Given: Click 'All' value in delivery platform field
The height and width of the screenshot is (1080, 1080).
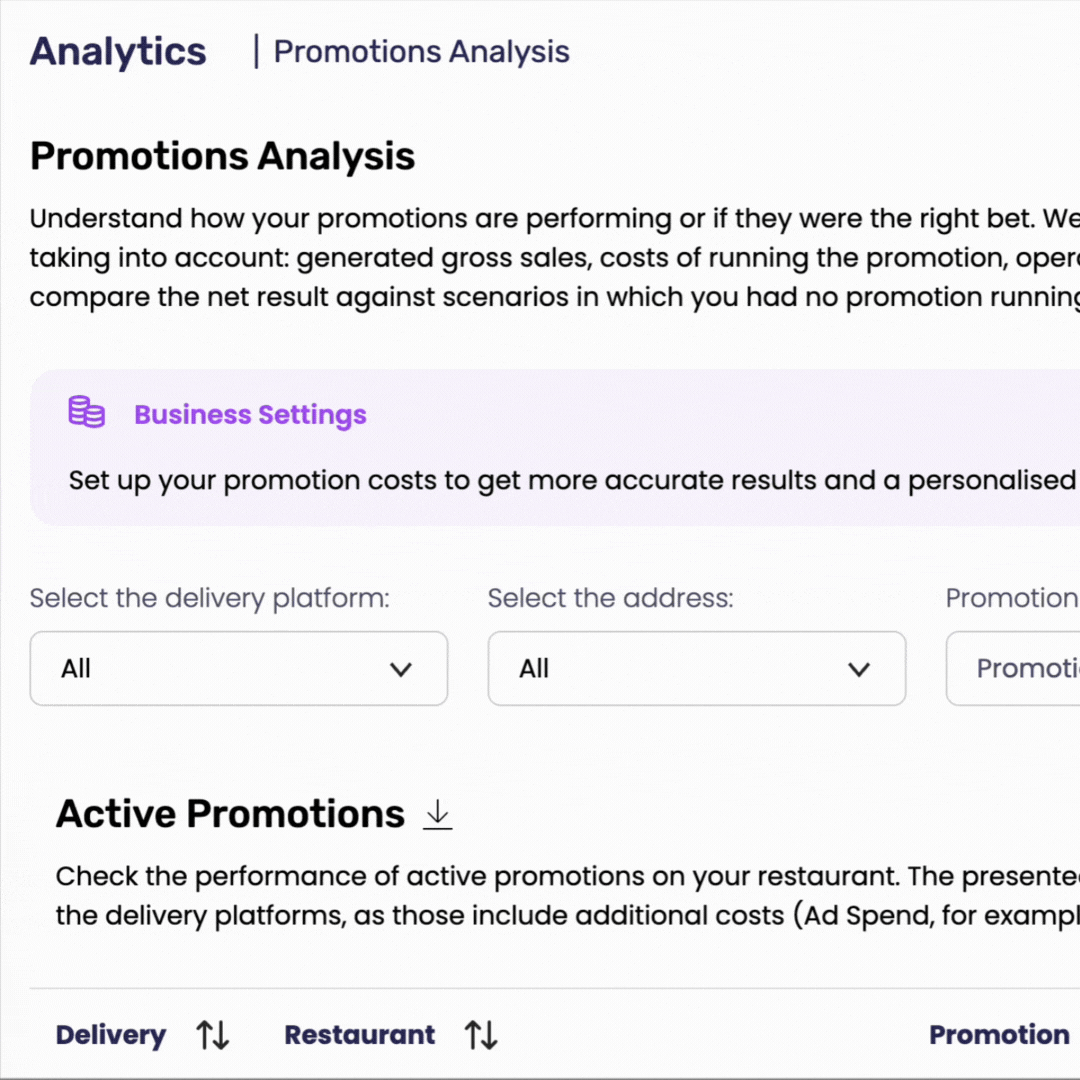Looking at the screenshot, I should pos(76,668).
